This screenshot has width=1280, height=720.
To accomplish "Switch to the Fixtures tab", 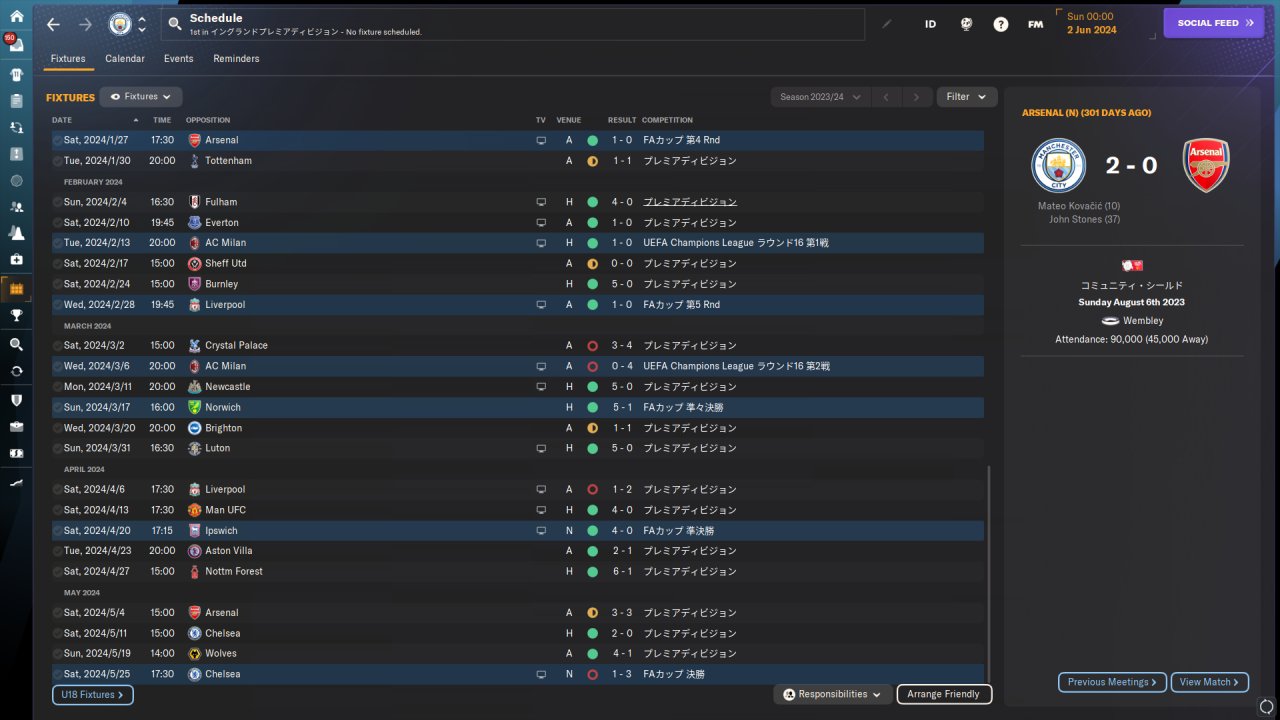I will [68, 59].
